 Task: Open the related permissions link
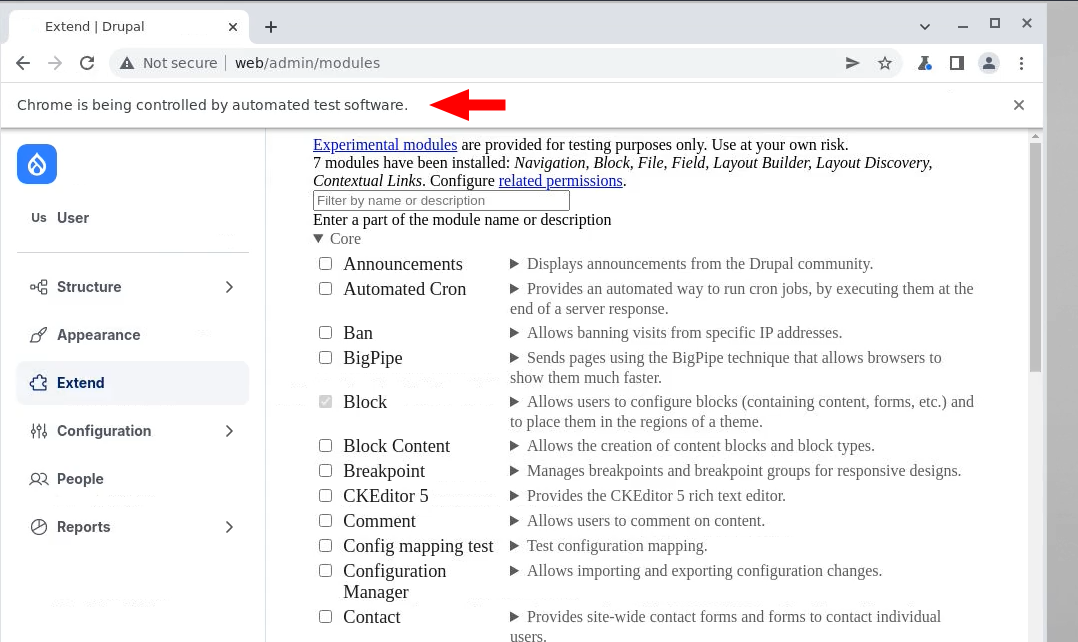(560, 181)
